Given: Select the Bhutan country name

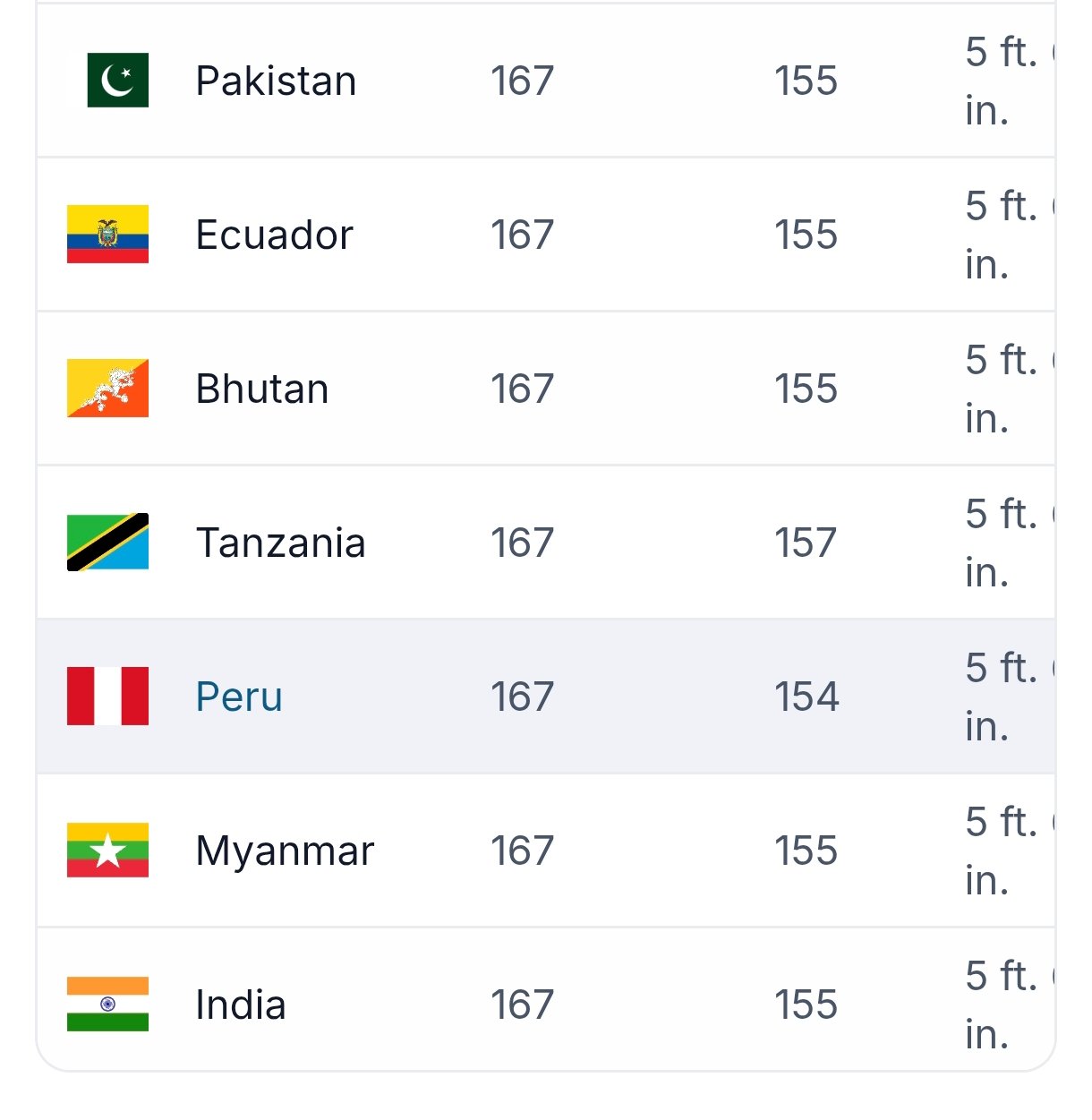Looking at the screenshot, I should [x=262, y=389].
